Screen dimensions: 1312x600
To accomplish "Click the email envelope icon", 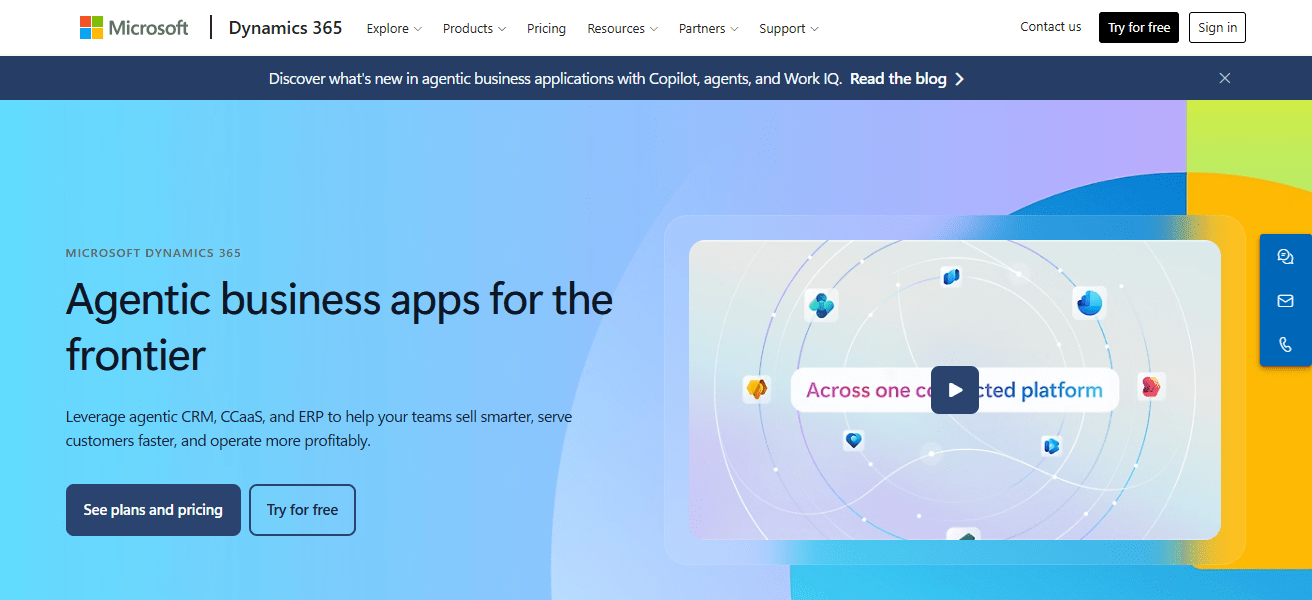I will (x=1286, y=301).
